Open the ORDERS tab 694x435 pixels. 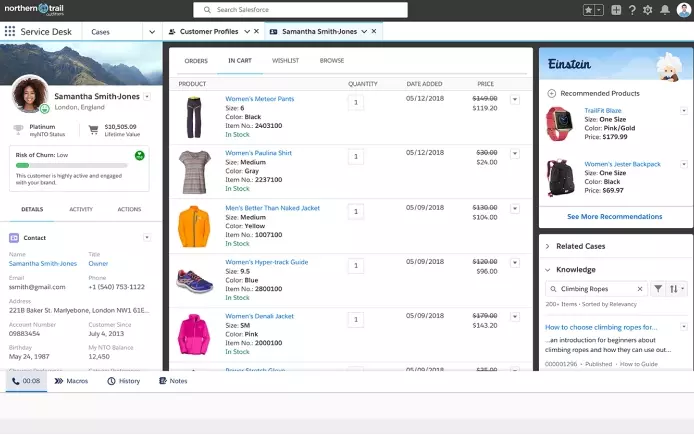pos(196,61)
